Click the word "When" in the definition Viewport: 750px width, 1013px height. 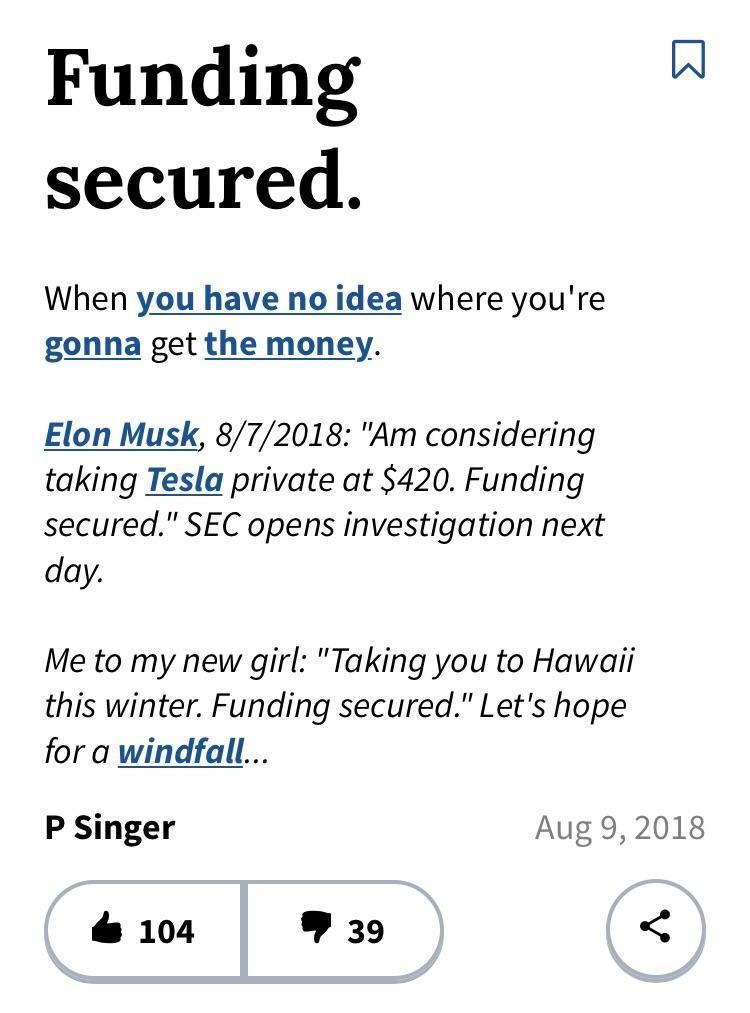86,298
